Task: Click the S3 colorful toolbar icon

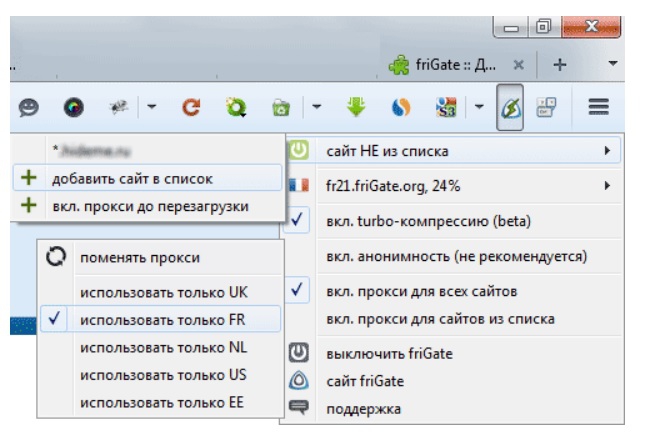Action: point(446,107)
